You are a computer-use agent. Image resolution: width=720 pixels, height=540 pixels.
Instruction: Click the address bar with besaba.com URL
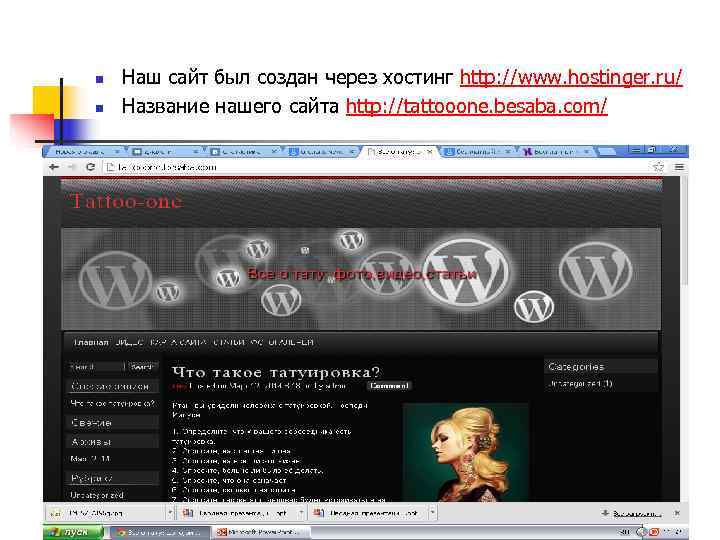[377, 167]
